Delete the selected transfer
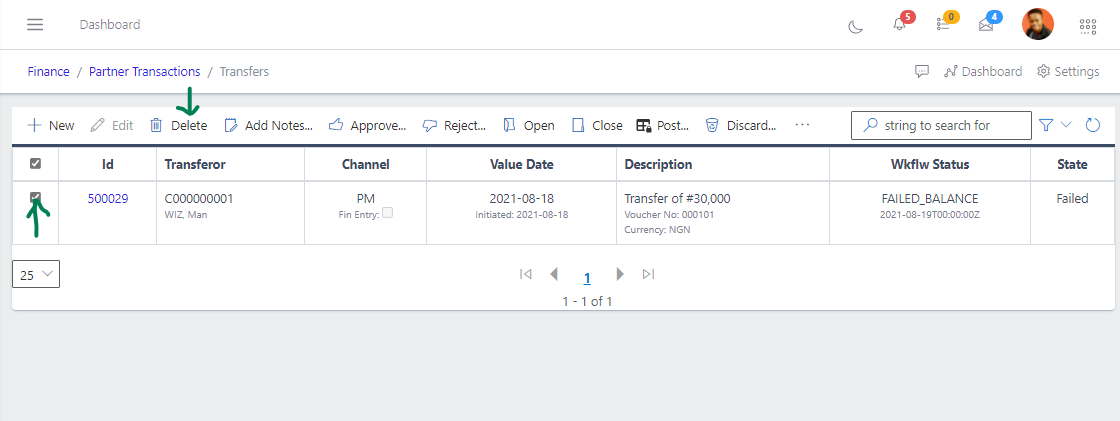 point(179,125)
